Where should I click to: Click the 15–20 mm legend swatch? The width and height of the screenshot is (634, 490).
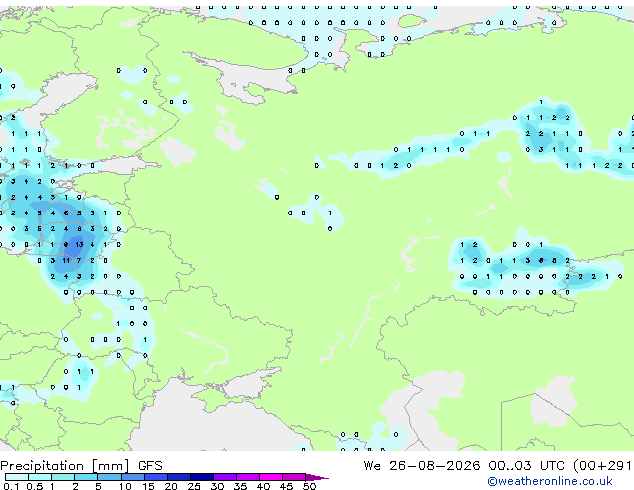155,477
